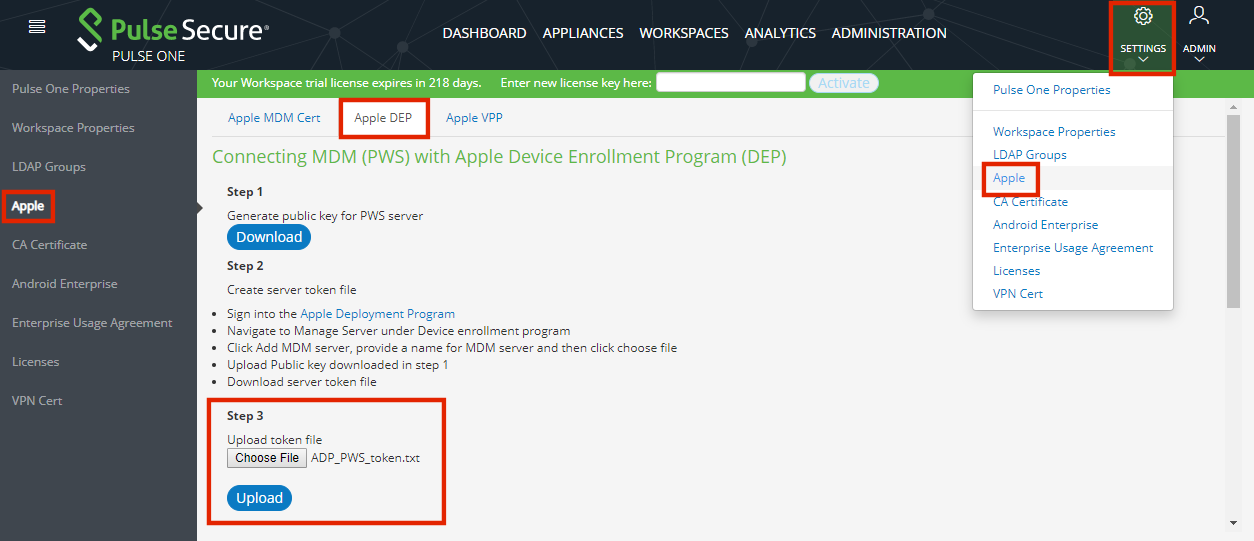
Task: Click the Admin user icon
Action: (1199, 16)
